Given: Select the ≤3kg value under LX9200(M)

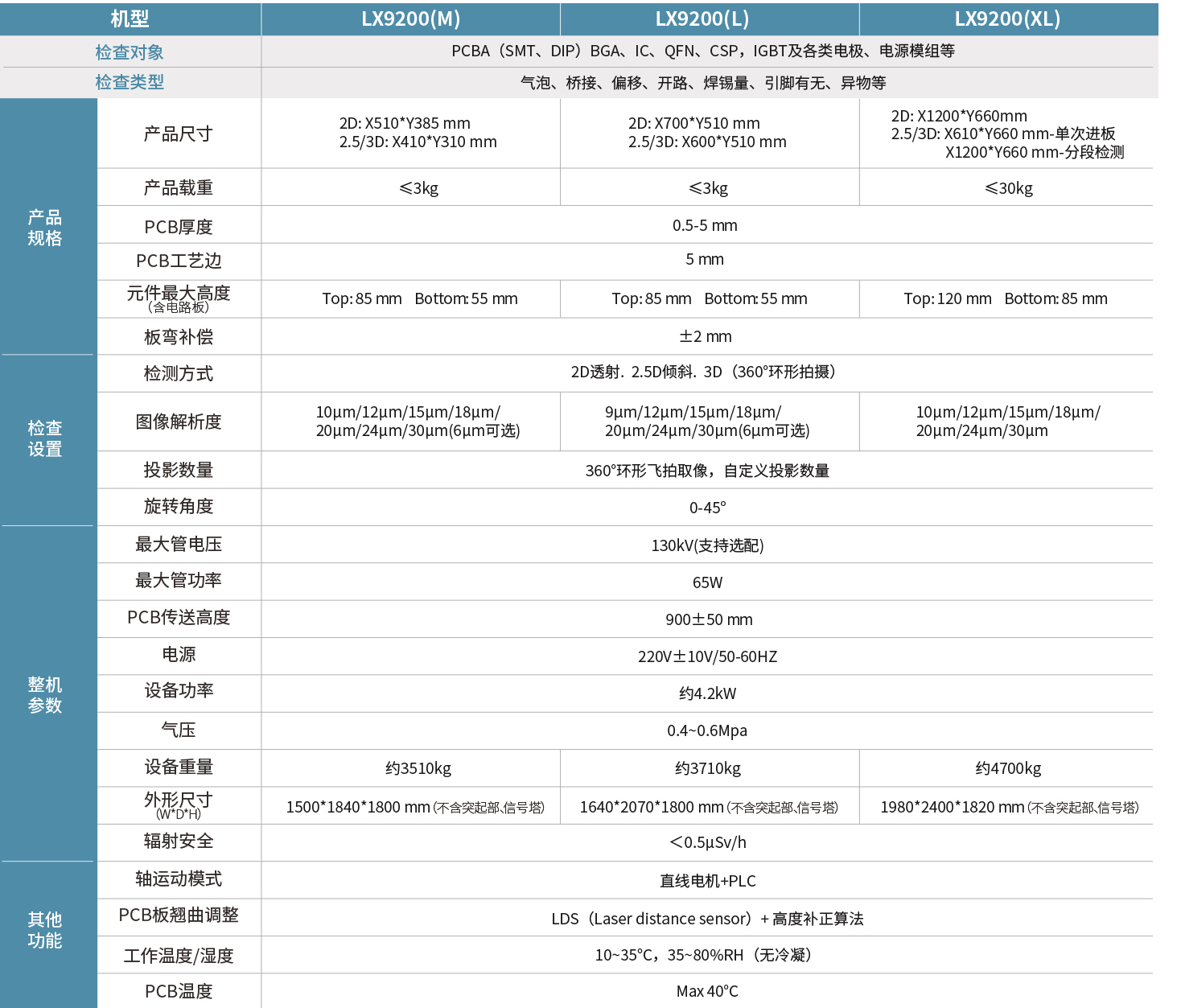Looking at the screenshot, I should [x=418, y=188].
